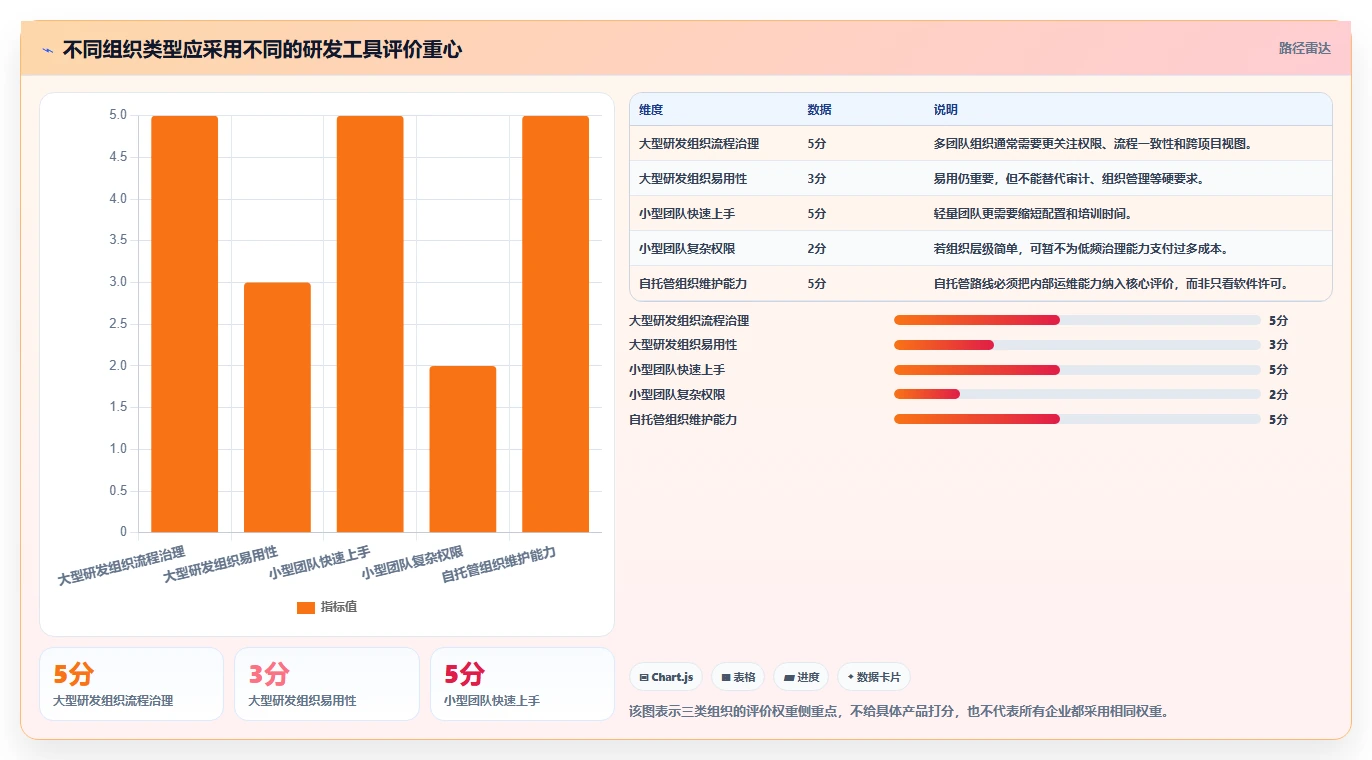
Task: Click the 2.5 tick on the y-axis
Action: click(x=118, y=324)
